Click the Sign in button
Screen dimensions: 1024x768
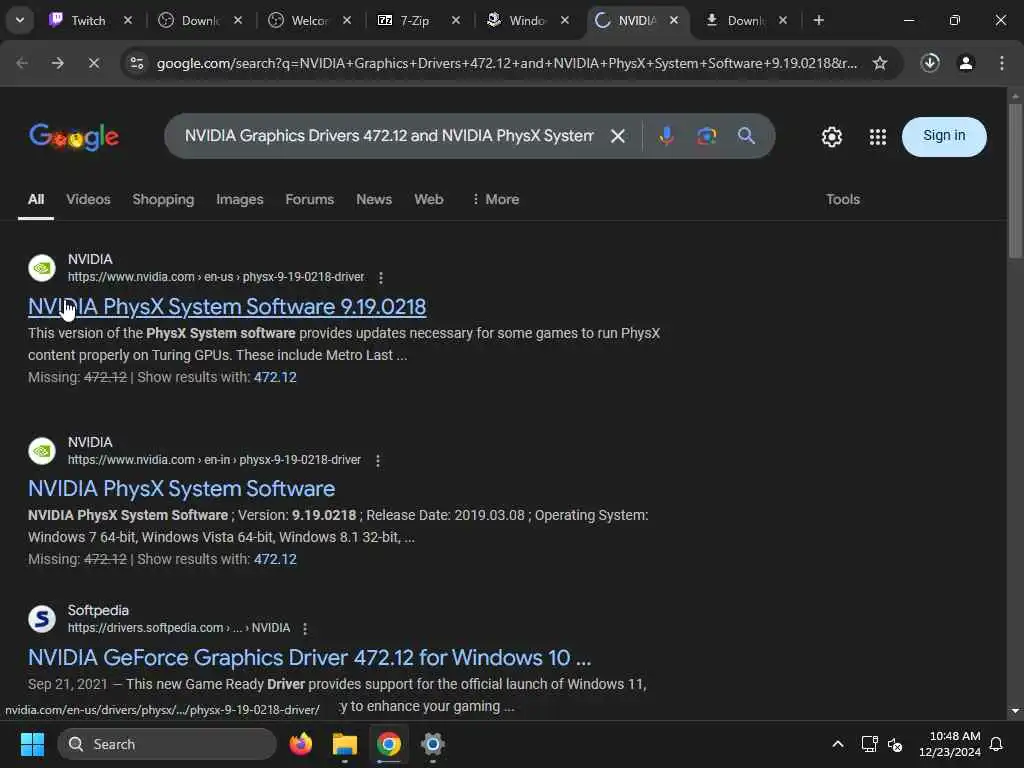click(x=944, y=136)
